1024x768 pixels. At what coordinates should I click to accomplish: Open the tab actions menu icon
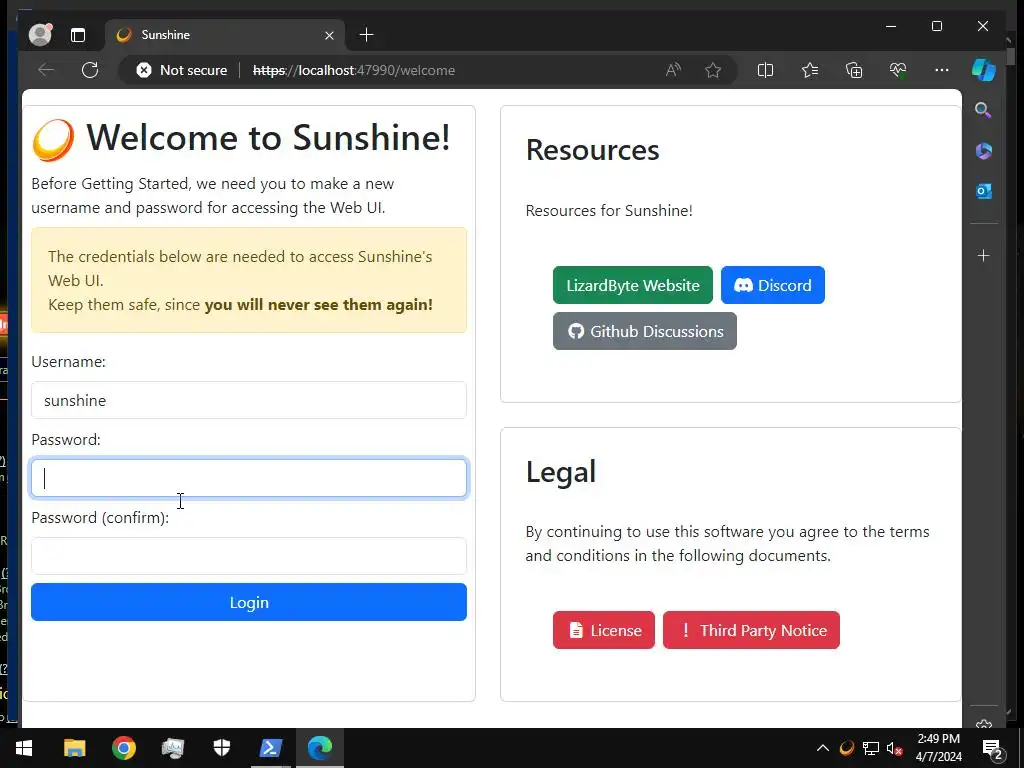tap(78, 35)
